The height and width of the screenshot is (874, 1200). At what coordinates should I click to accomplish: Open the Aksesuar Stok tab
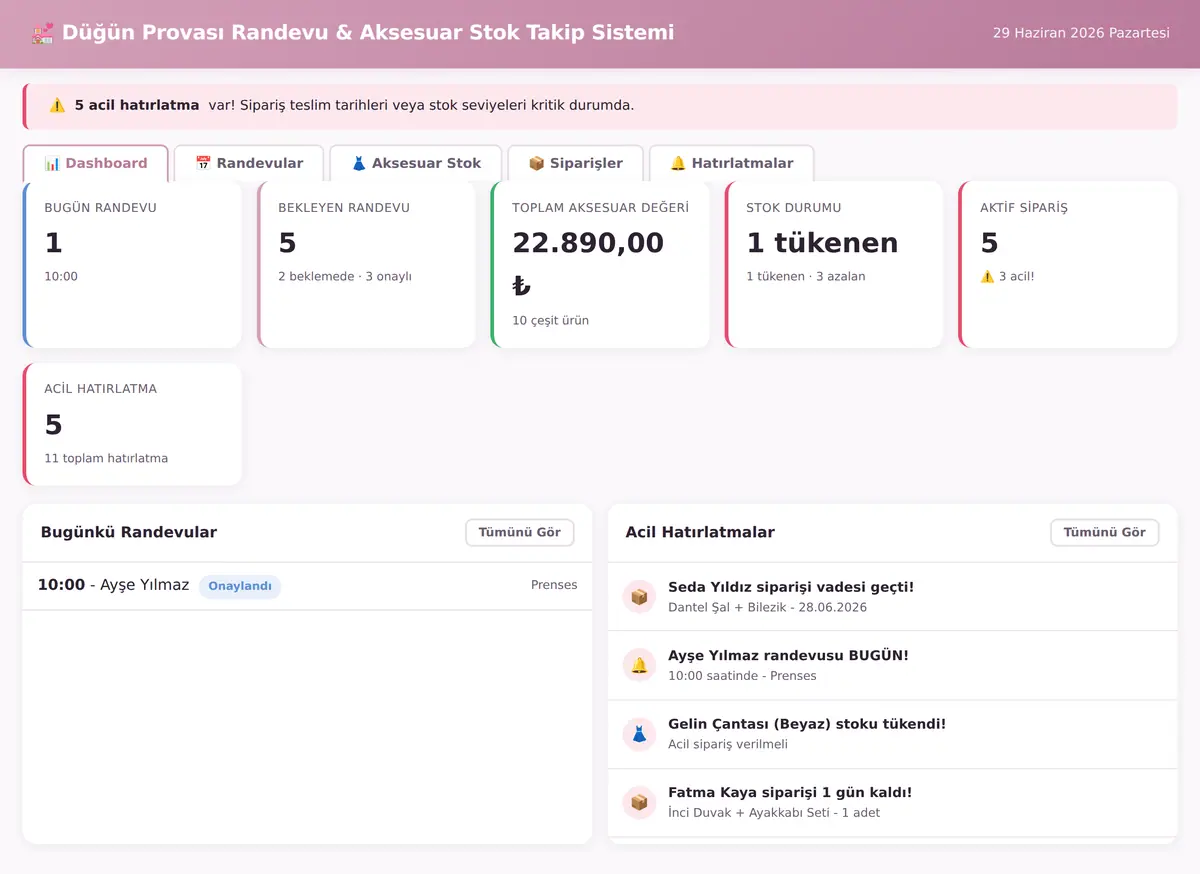point(416,163)
